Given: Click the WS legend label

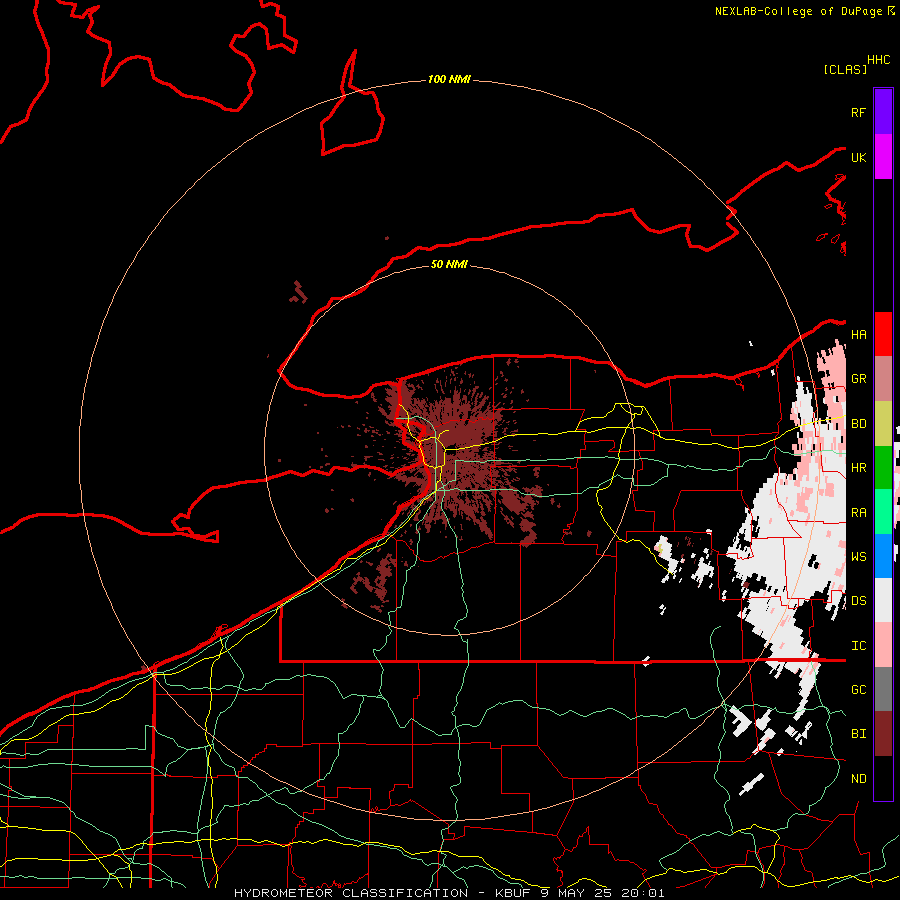Looking at the screenshot, I should click(859, 557).
